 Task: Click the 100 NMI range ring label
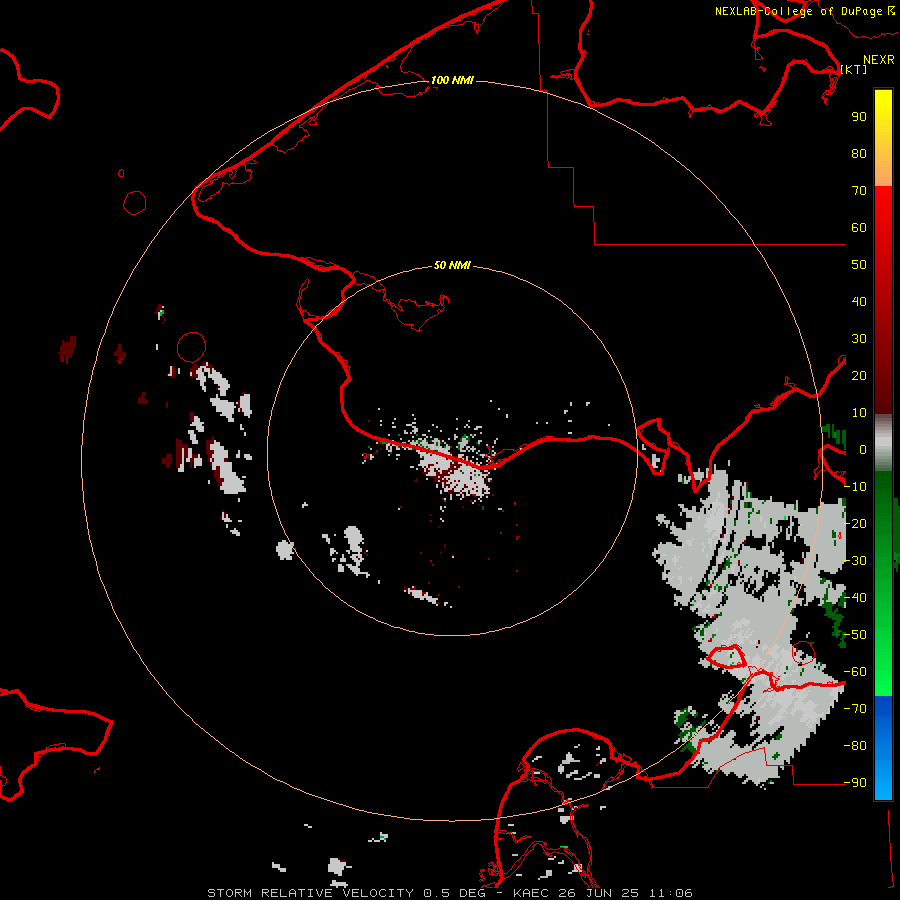(452, 80)
